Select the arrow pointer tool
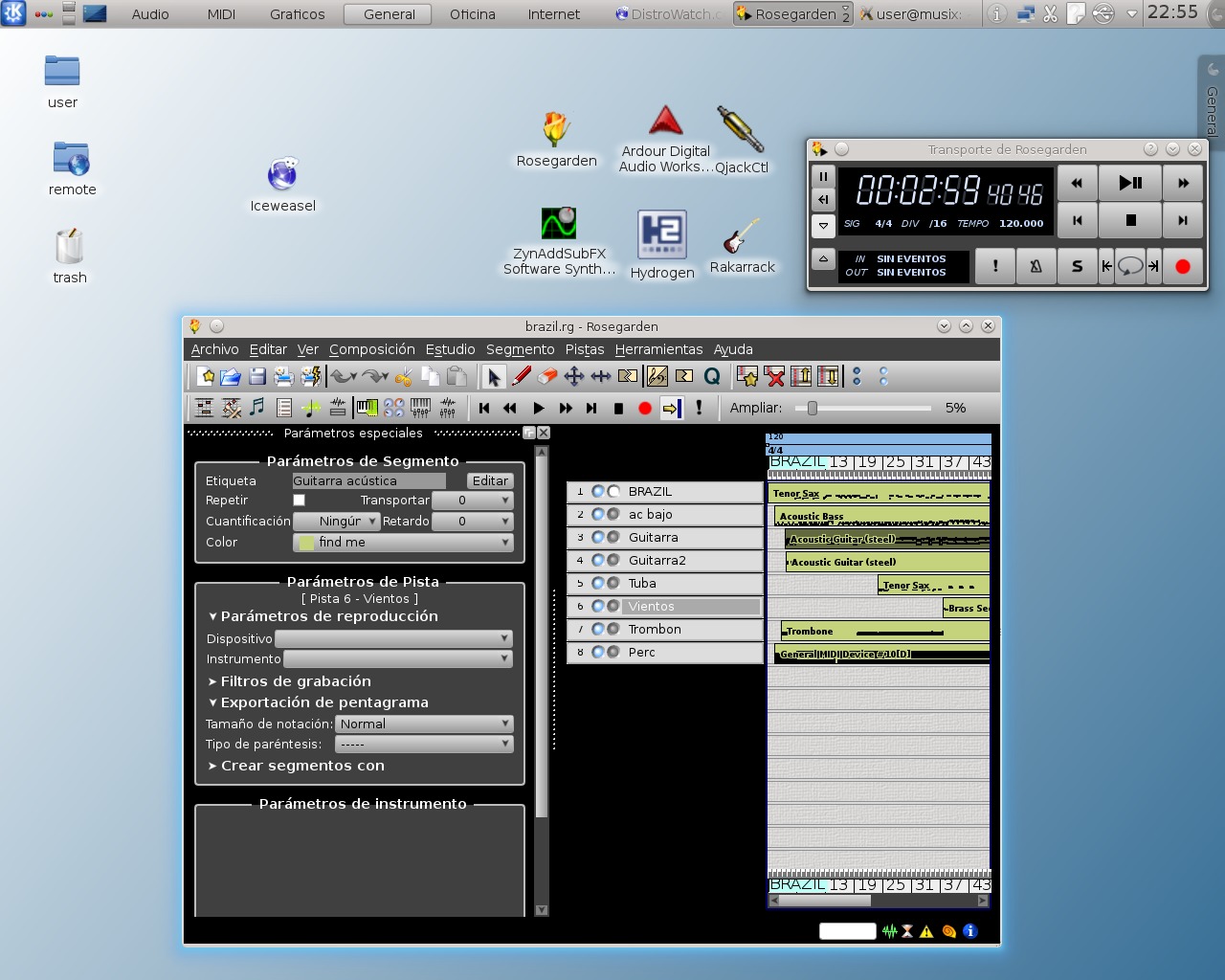The image size is (1225, 980). 494,377
